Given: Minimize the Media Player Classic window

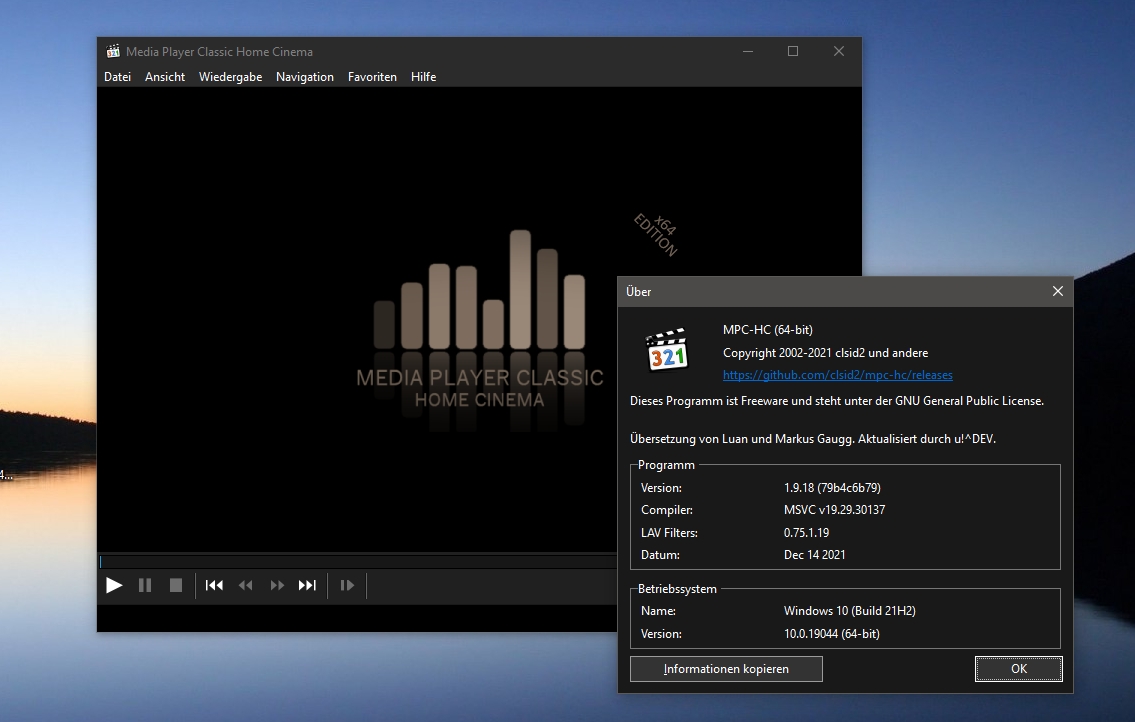Looking at the screenshot, I should click(x=748, y=51).
